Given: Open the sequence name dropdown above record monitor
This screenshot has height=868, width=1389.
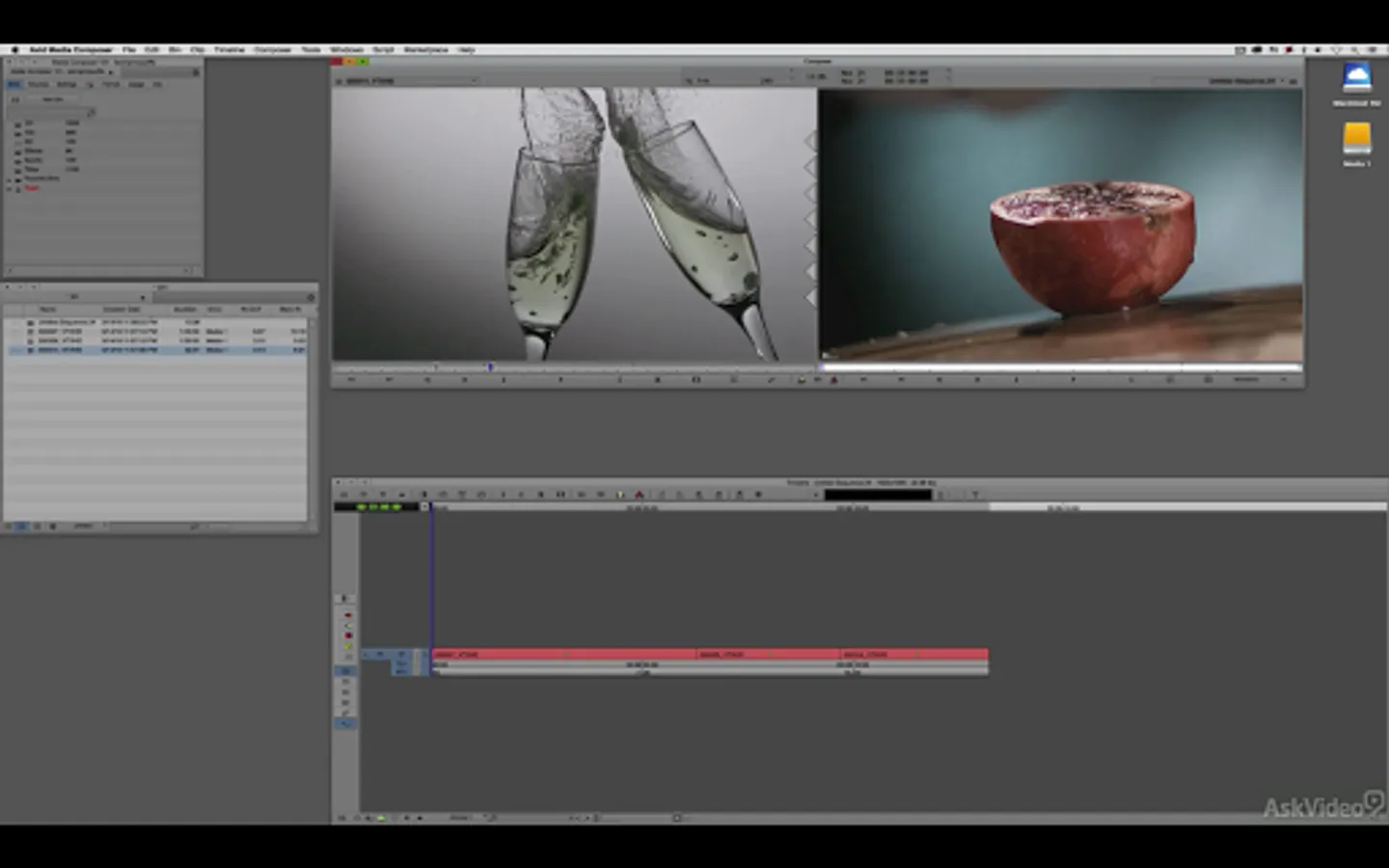Looking at the screenshot, I should click(x=1244, y=81).
